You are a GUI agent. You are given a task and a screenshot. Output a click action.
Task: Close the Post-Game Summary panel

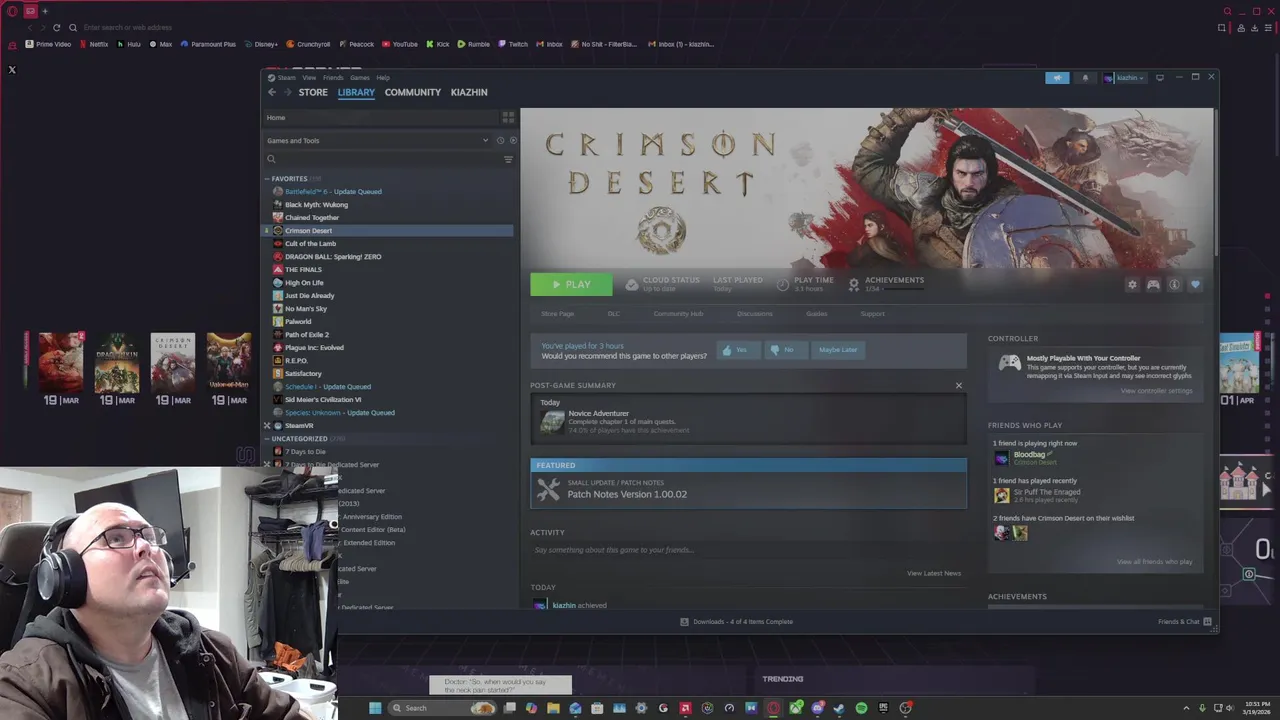coord(958,385)
